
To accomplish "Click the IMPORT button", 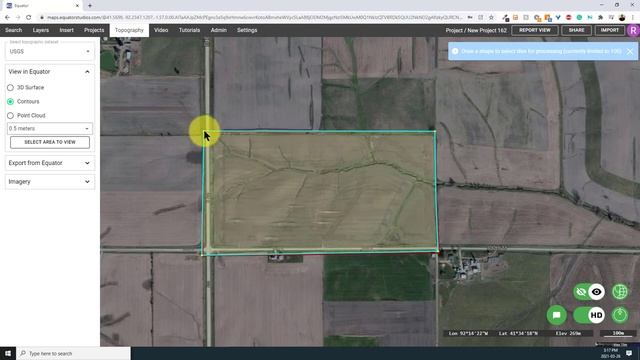I will coord(609,30).
